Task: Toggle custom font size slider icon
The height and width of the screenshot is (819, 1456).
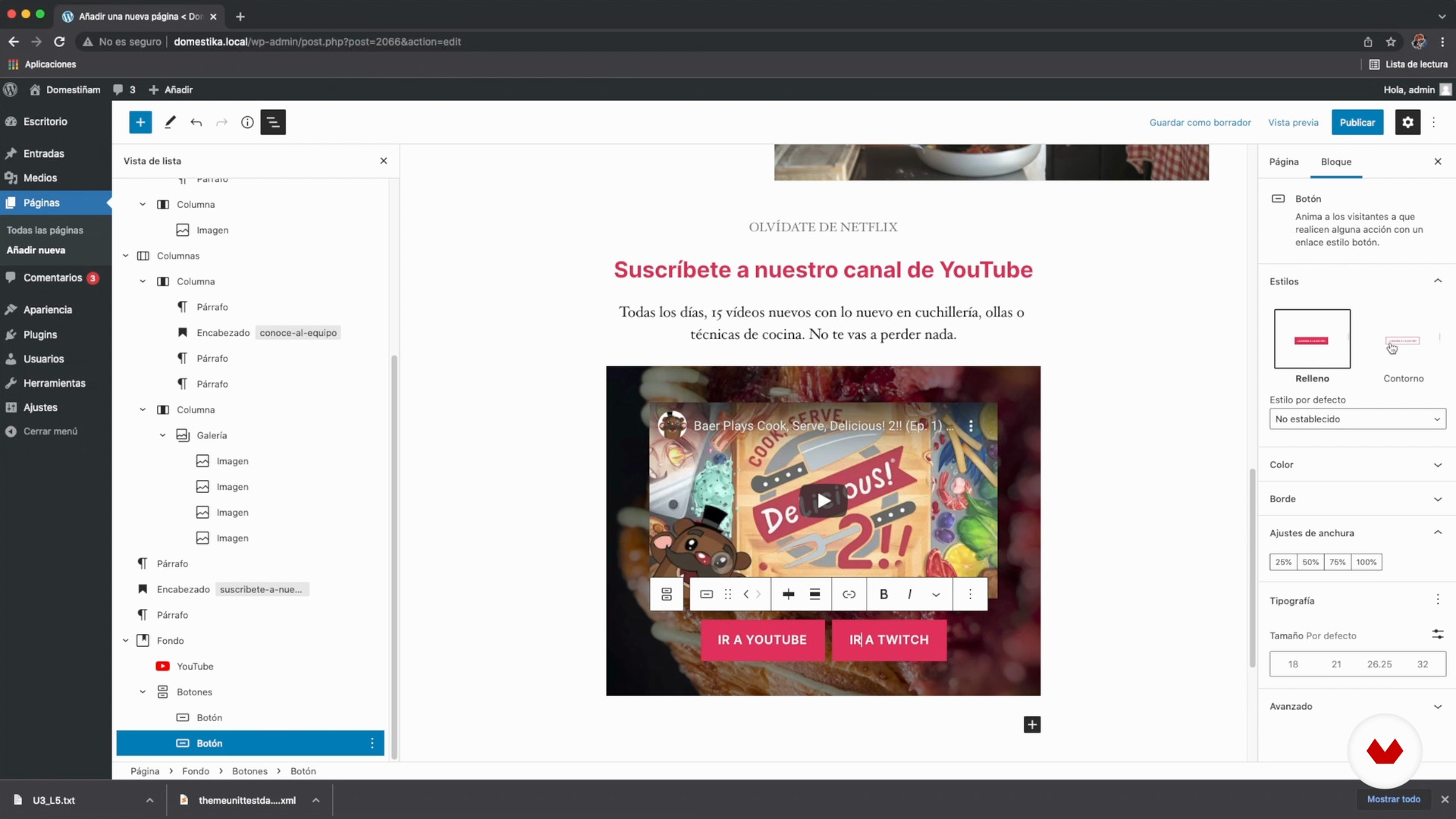Action: pyautogui.click(x=1438, y=634)
